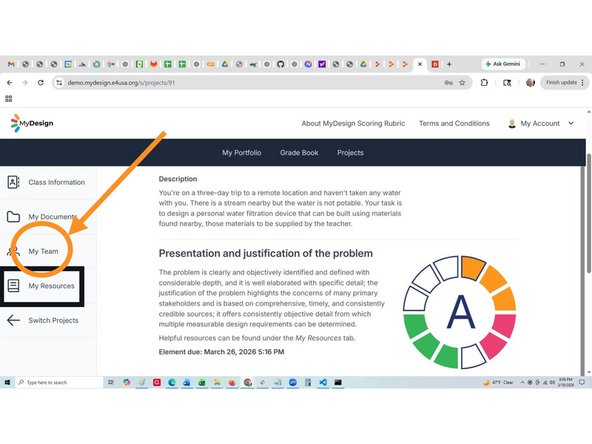Click the Chrome profile avatar
The width and height of the screenshot is (592, 444).
[x=530, y=82]
